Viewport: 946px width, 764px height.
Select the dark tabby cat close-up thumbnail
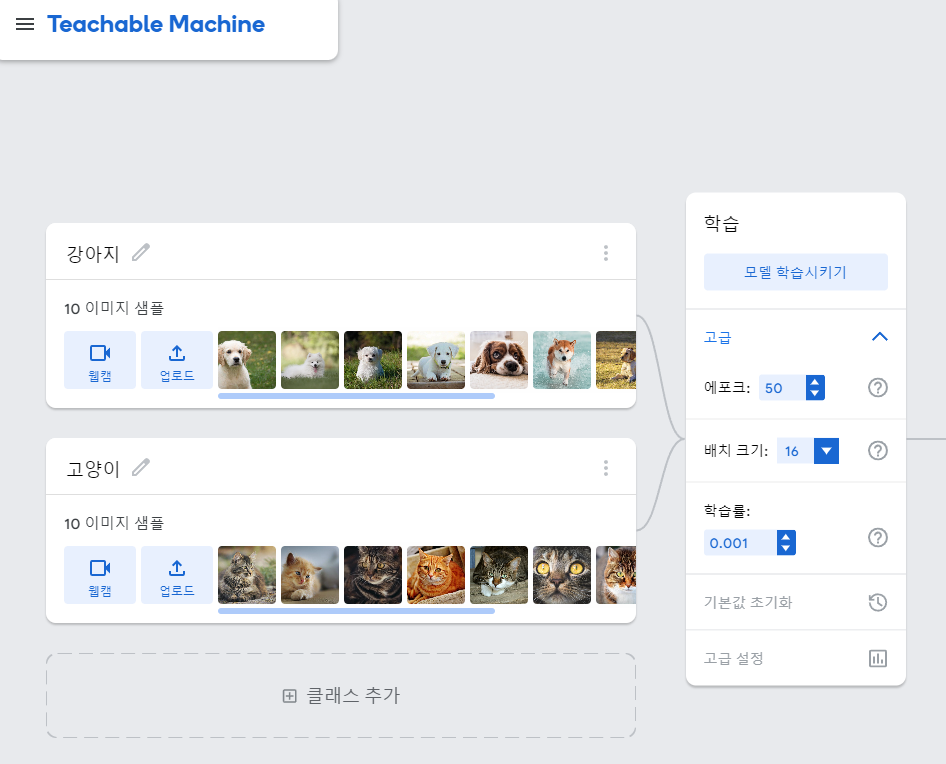[x=373, y=575]
